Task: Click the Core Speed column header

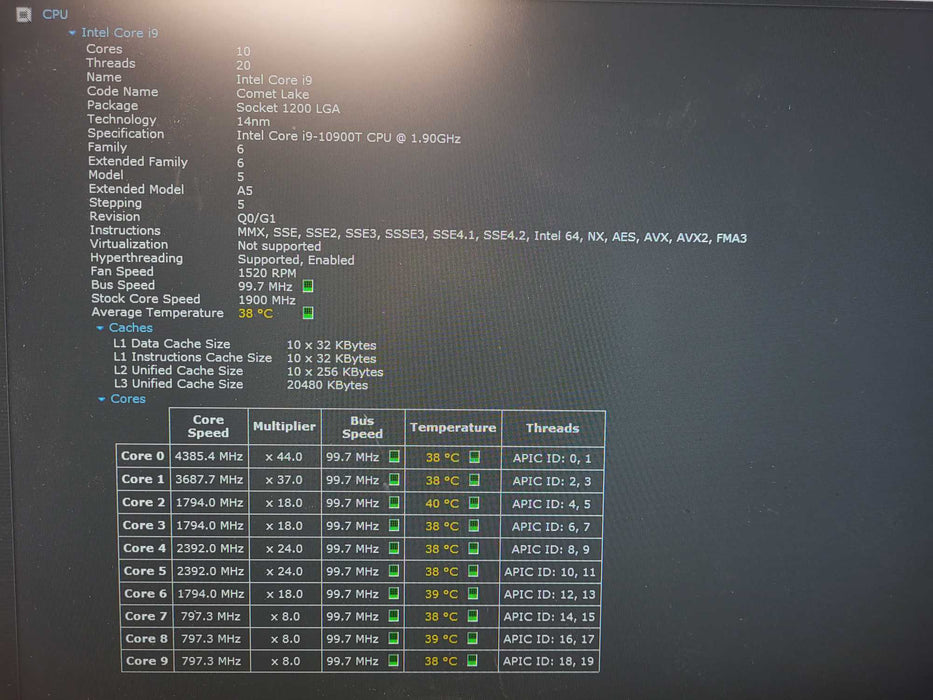Action: (208, 427)
